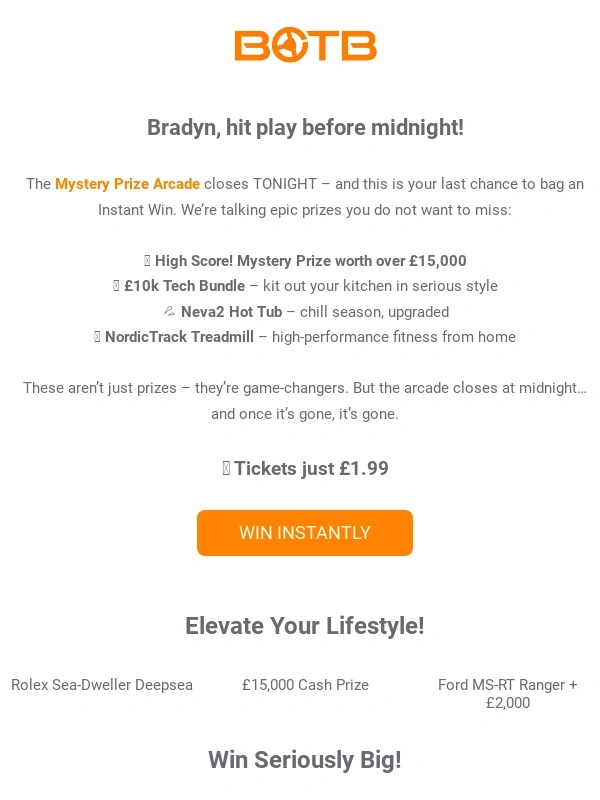Click the ticket emoji before Tickets just £1.99

(226, 468)
